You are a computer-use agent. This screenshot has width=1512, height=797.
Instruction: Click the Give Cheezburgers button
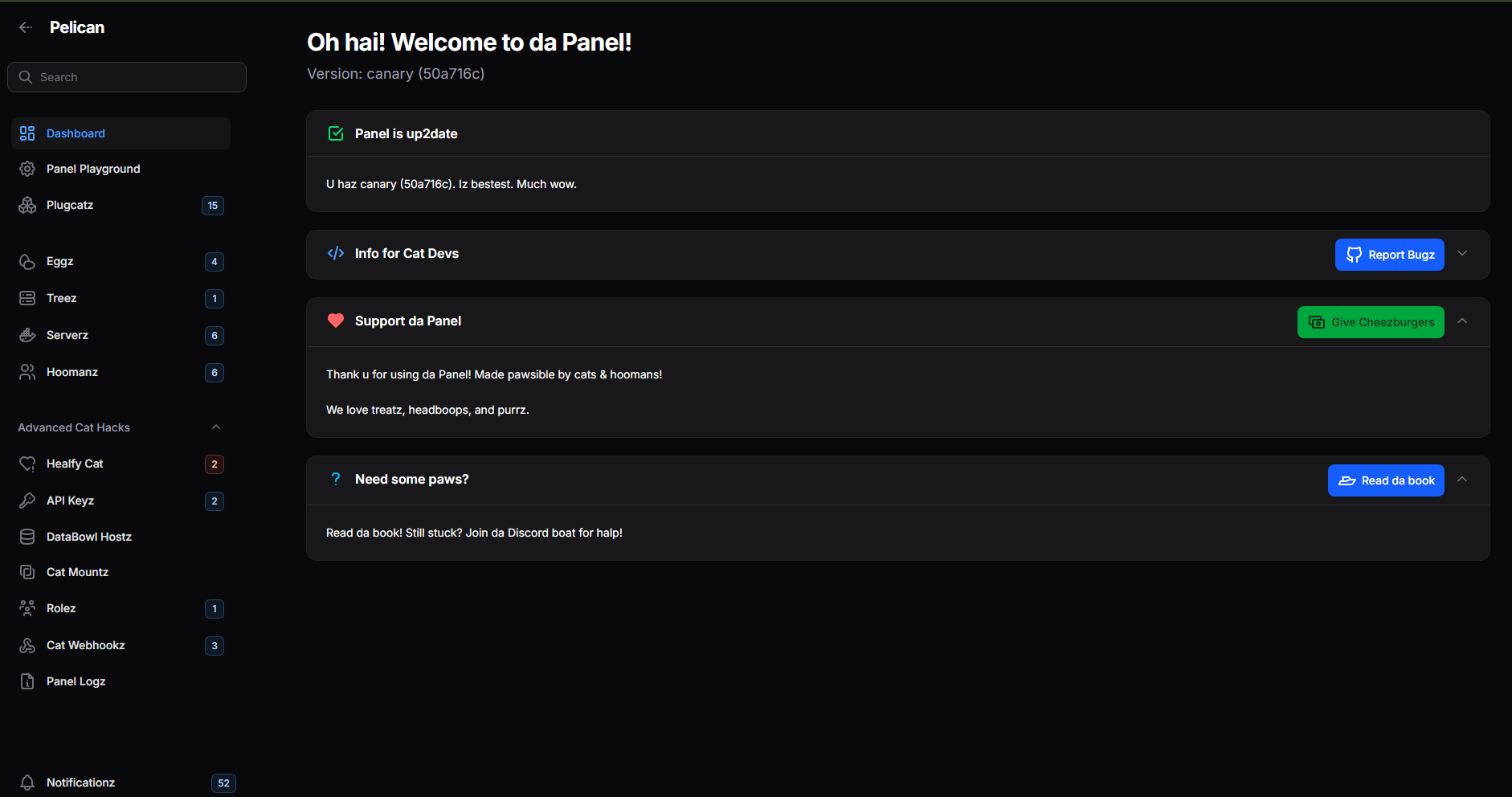coord(1371,322)
